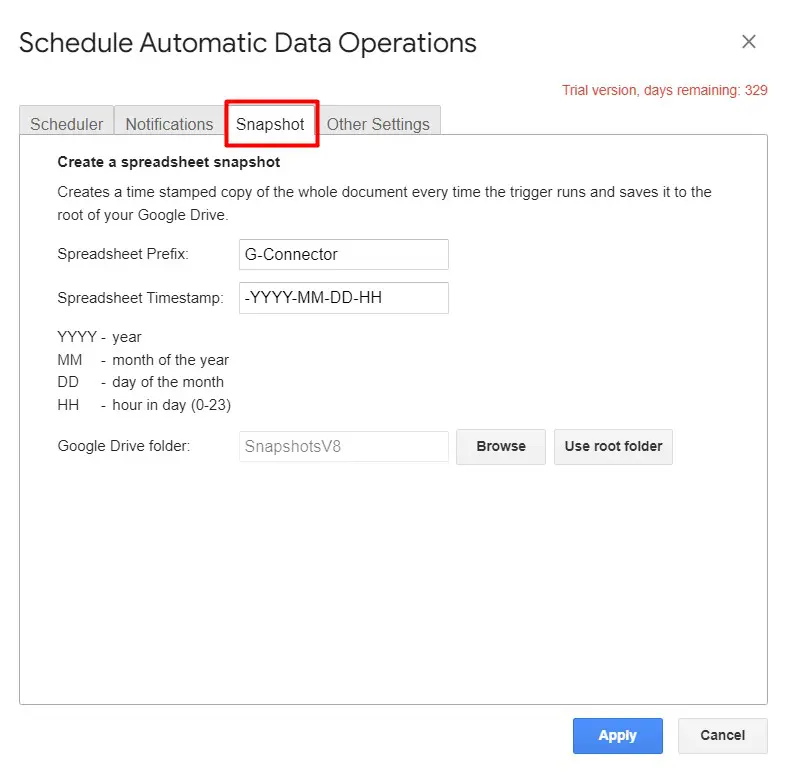Screen dimensions: 788x777
Task: Click the Schedule Automatic Data Operations title
Action: tap(248, 43)
